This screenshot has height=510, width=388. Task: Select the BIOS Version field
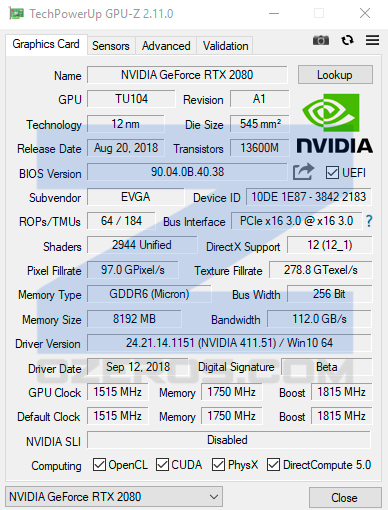pyautogui.click(x=187, y=172)
